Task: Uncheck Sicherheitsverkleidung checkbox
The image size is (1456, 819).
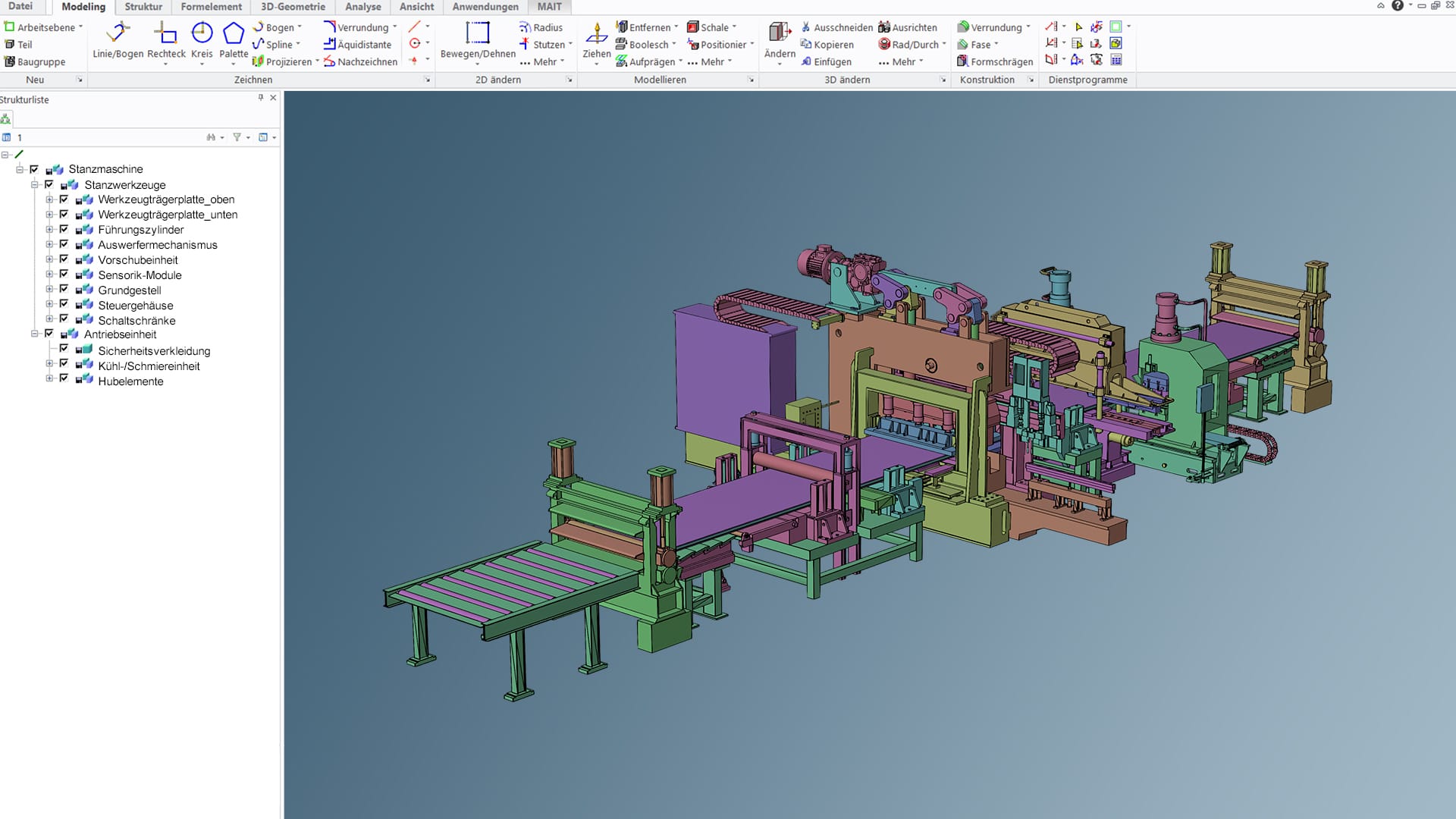Action: (64, 349)
